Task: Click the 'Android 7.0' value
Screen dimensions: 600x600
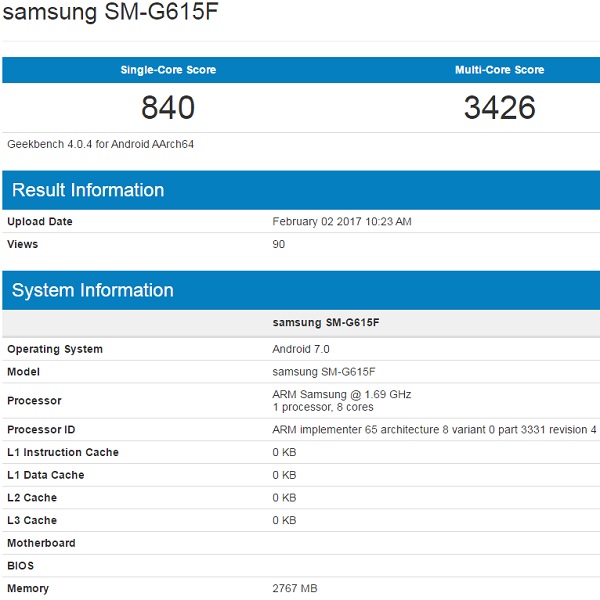Action: (301, 349)
